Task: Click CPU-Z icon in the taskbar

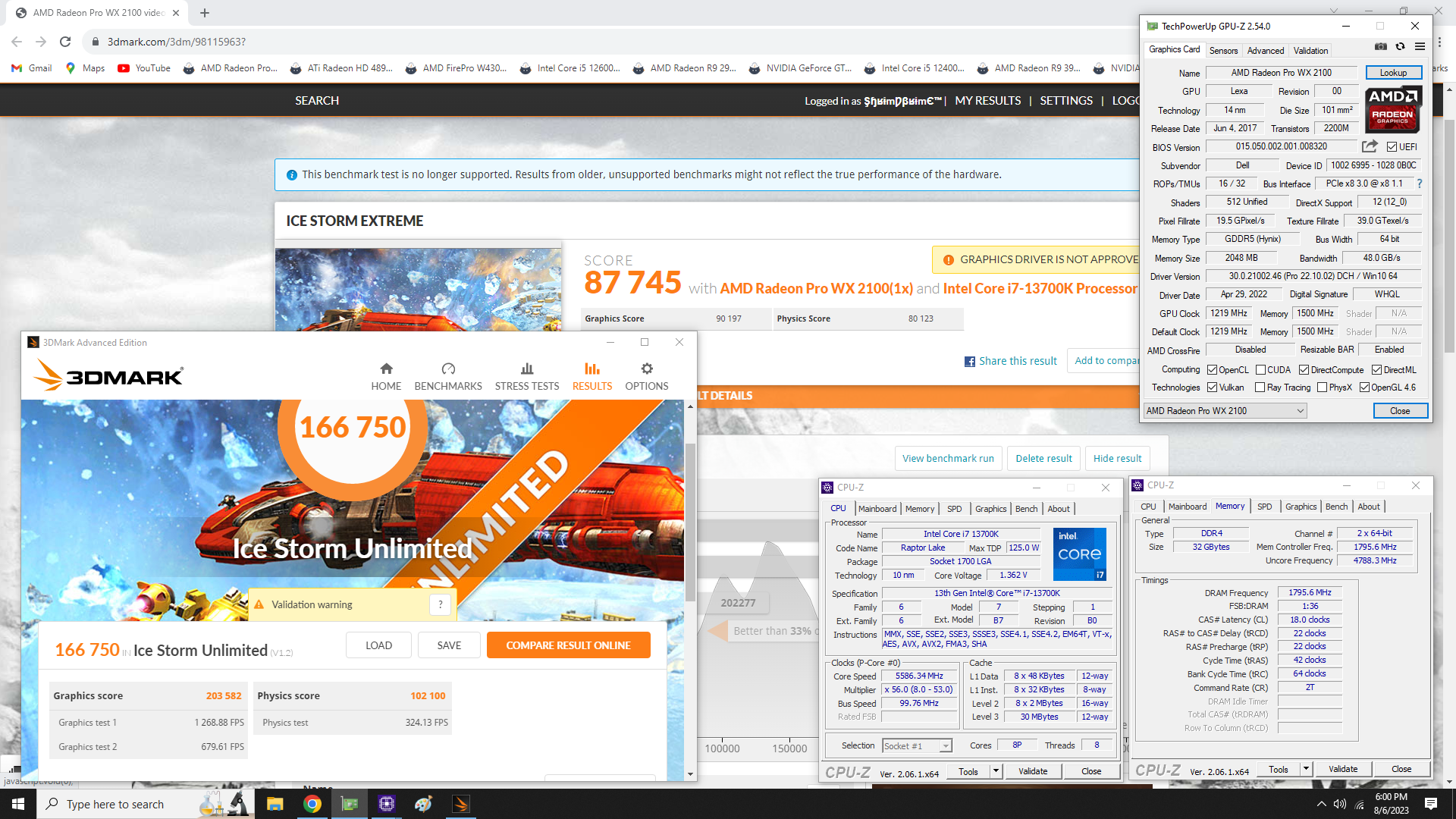Action: coord(387,804)
